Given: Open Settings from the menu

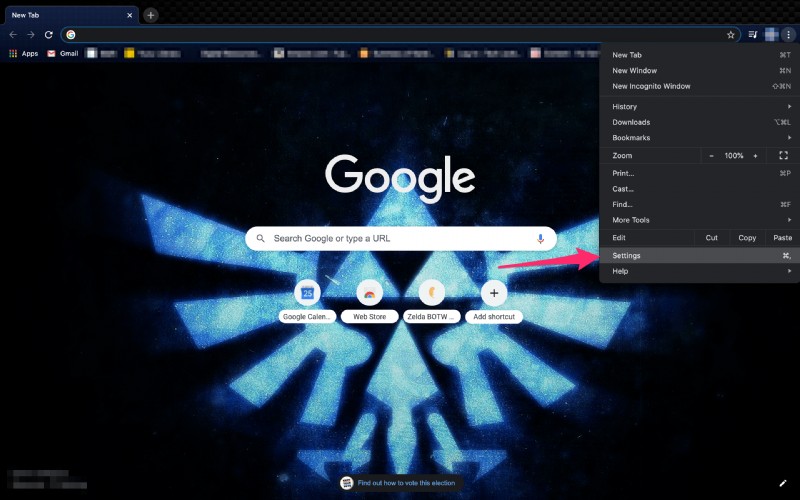Looking at the screenshot, I should pyautogui.click(x=699, y=256).
